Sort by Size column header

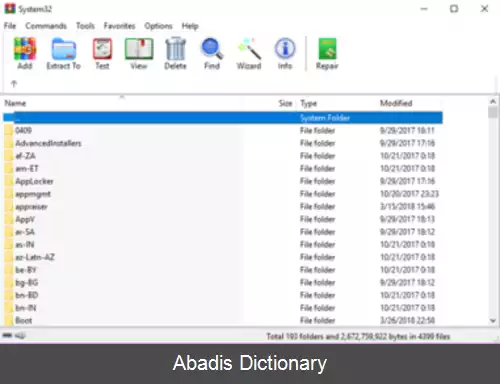click(x=285, y=103)
